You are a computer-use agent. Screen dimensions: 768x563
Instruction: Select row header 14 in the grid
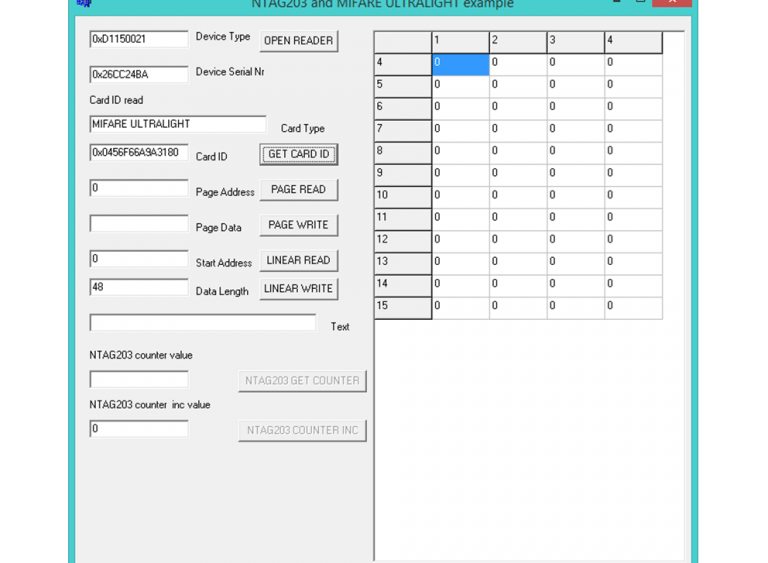point(403,286)
